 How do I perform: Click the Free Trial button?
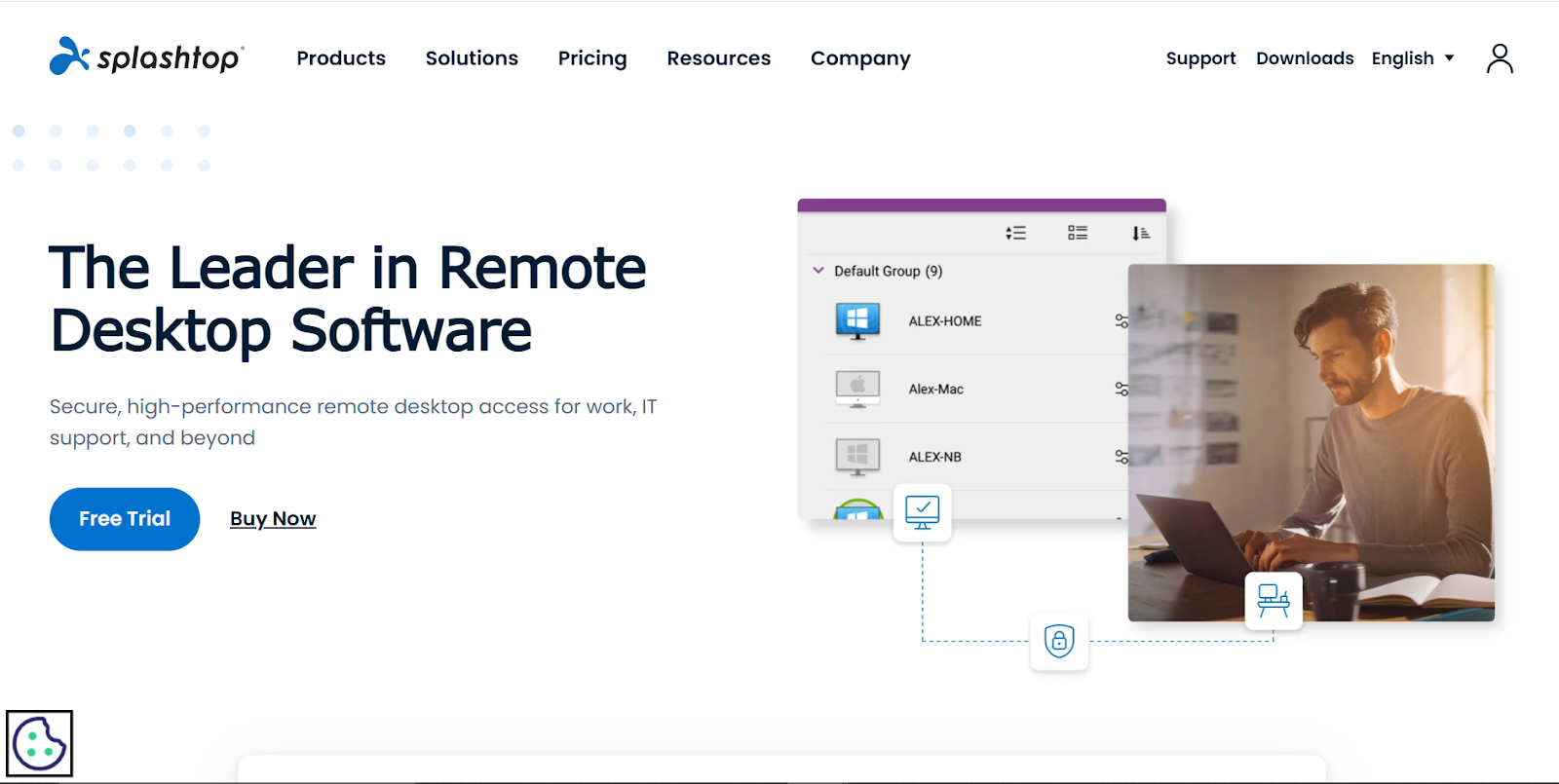coord(125,519)
